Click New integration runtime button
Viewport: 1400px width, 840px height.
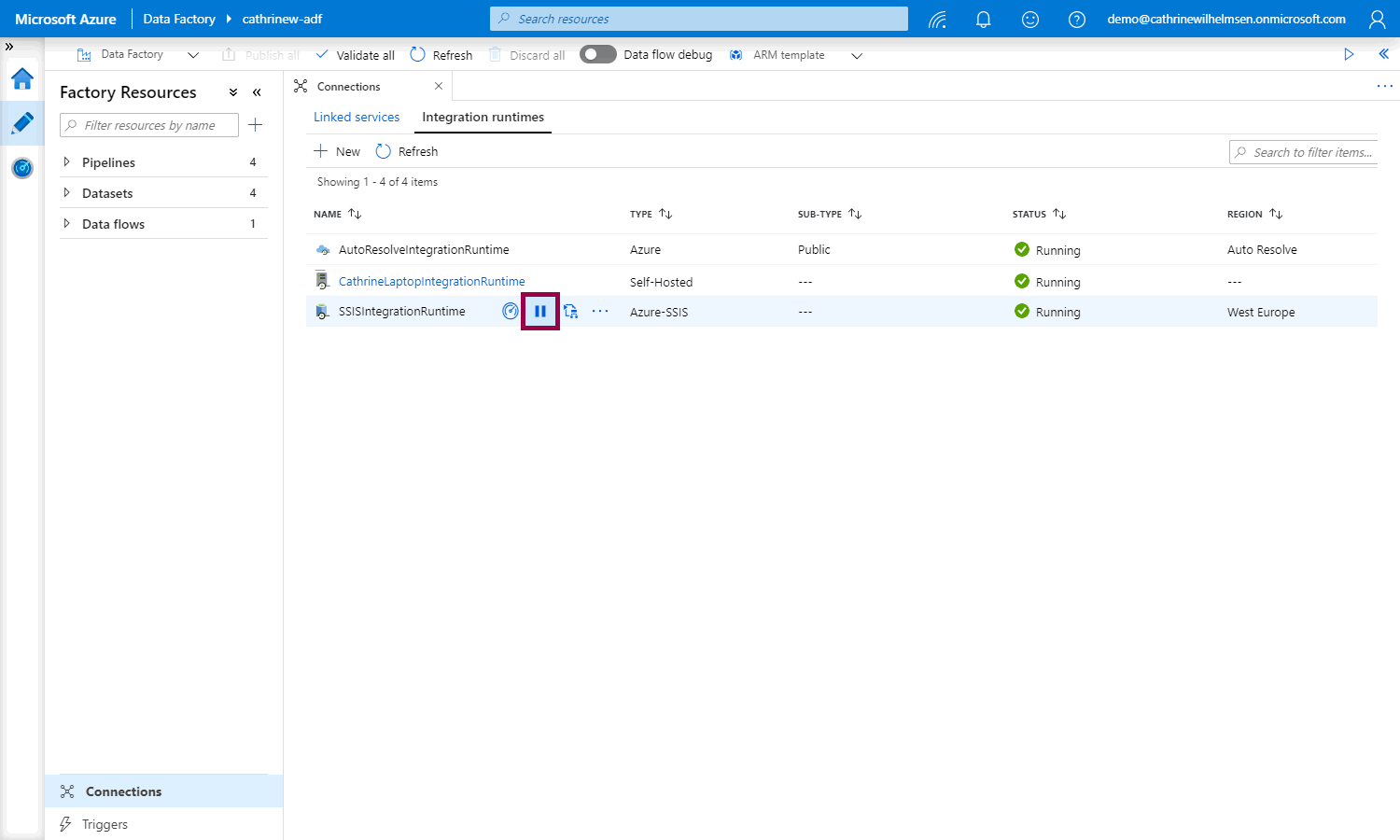pos(337,151)
